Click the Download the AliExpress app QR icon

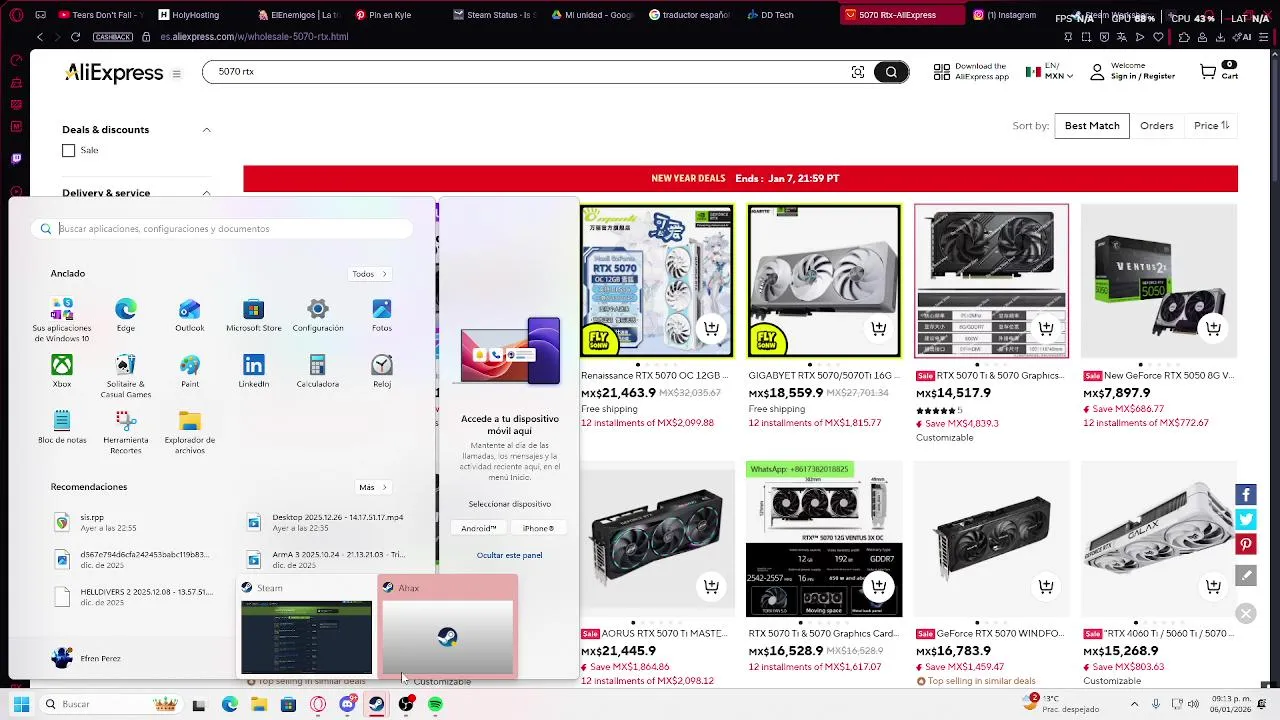(x=942, y=72)
